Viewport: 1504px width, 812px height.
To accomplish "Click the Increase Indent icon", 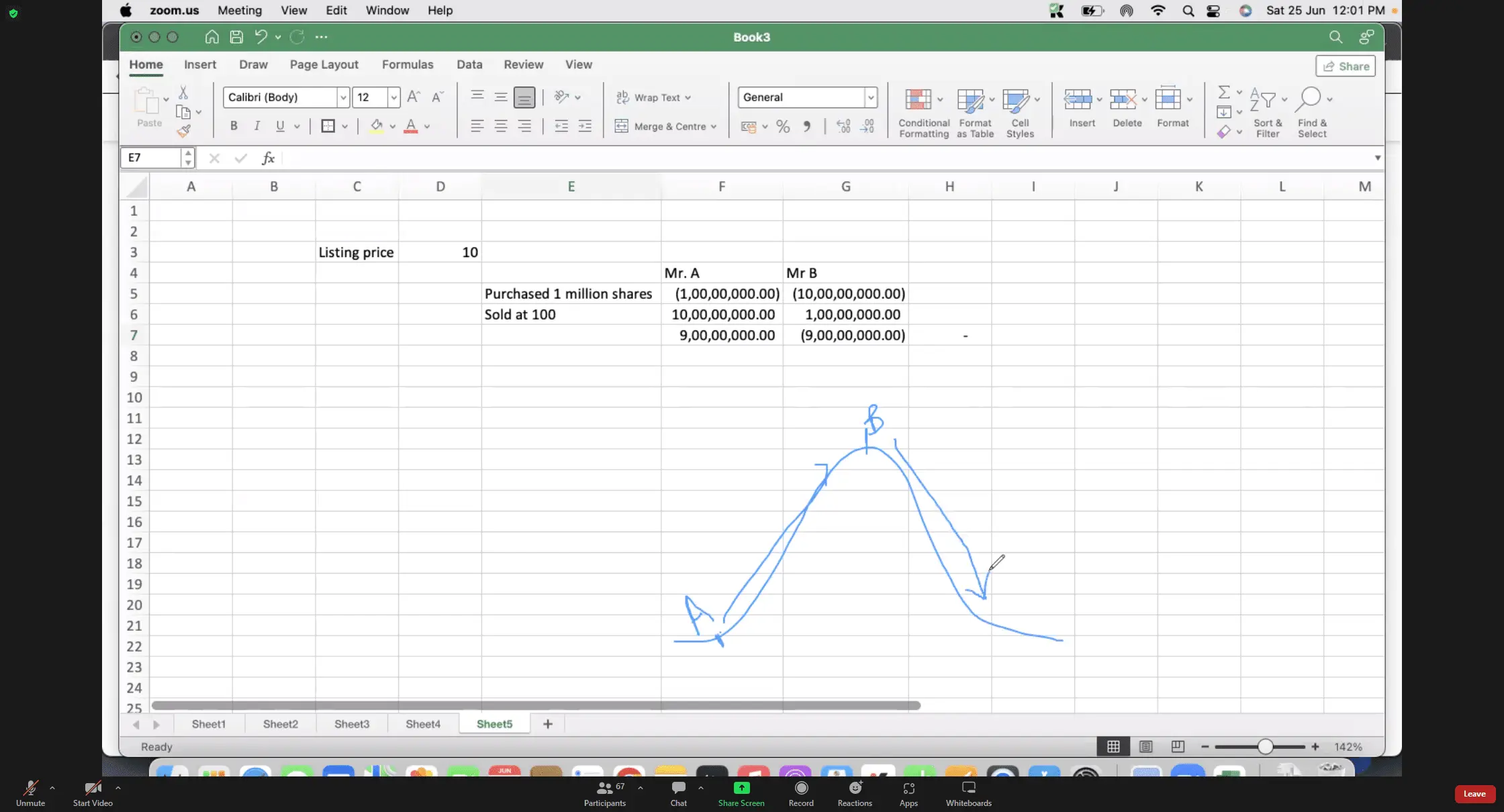I will click(x=585, y=126).
